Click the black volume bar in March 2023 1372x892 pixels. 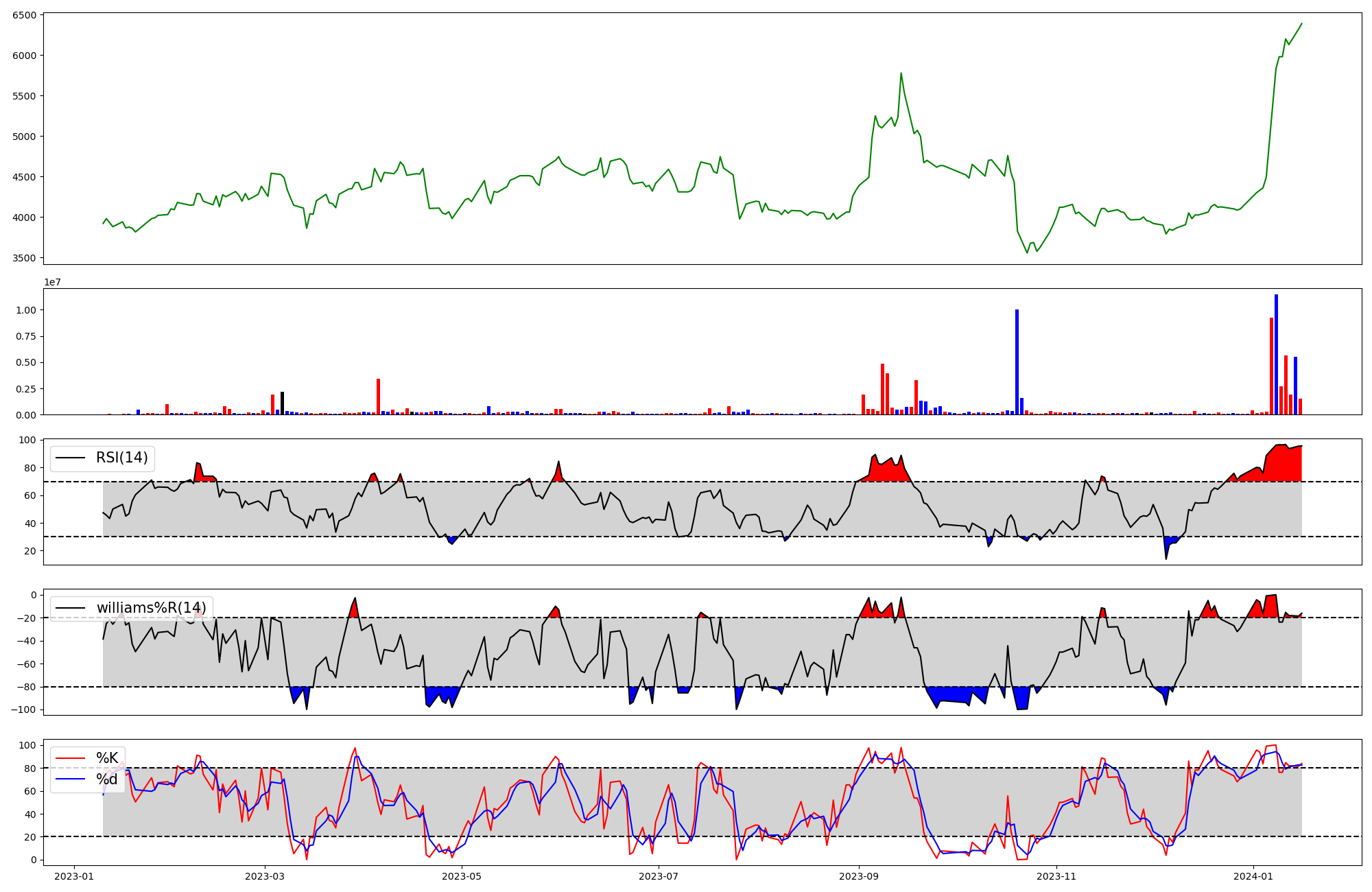[x=282, y=403]
